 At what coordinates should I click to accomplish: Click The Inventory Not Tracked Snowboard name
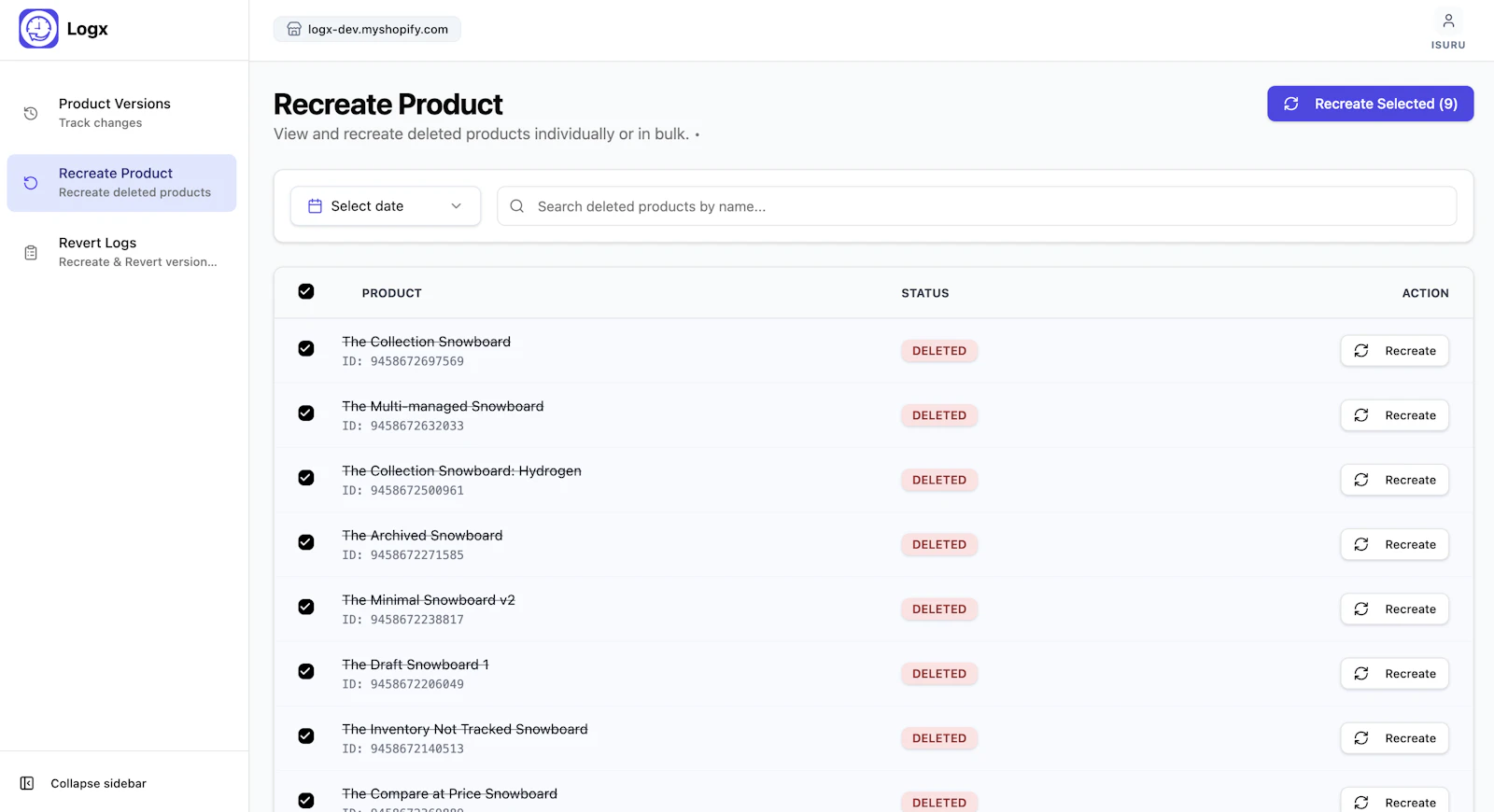pos(465,729)
